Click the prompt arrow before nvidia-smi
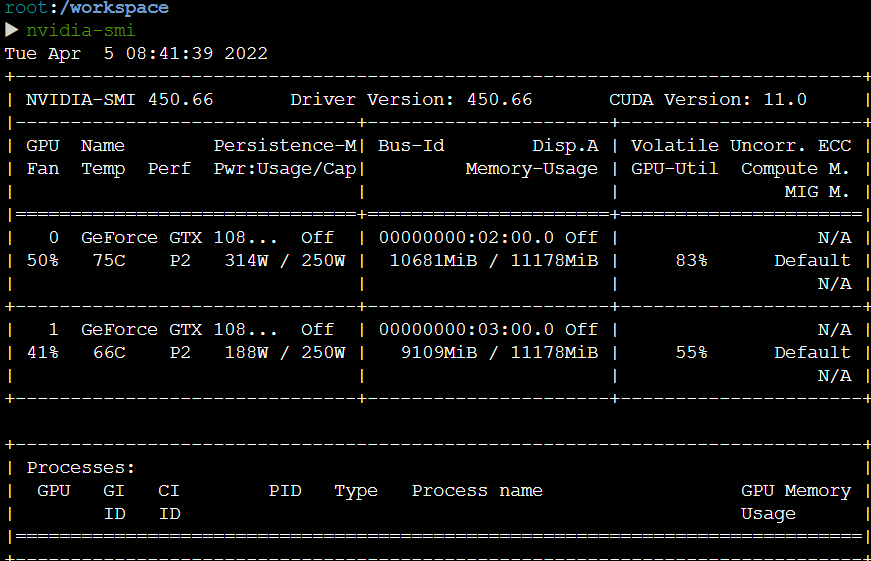This screenshot has height=561, width=871. click(x=12, y=30)
